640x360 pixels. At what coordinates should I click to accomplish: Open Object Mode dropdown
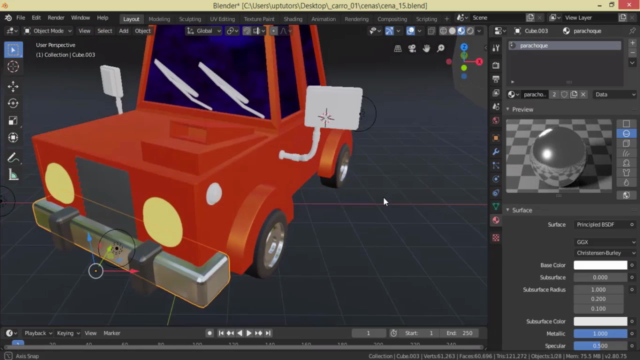pos(47,31)
